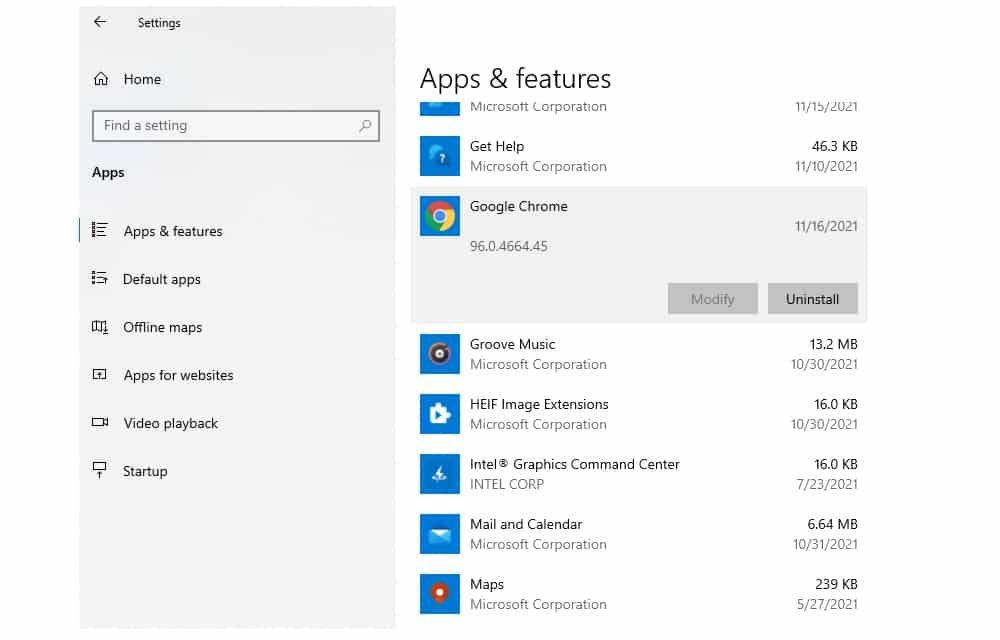Click the HEIF Image Extensions app icon
This screenshot has height=640, width=1000.
(439, 414)
